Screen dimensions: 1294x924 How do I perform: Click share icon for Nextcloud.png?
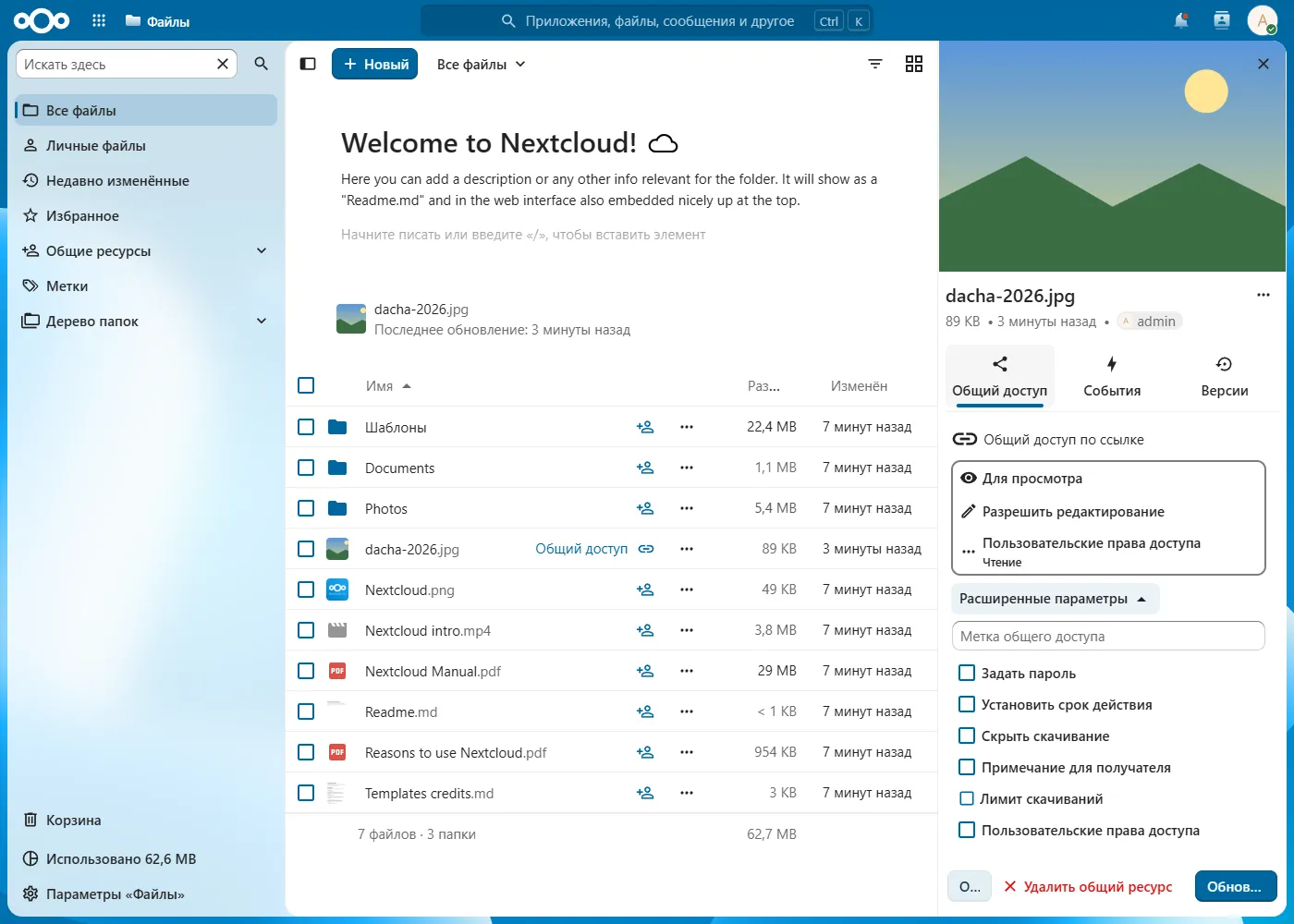point(645,590)
